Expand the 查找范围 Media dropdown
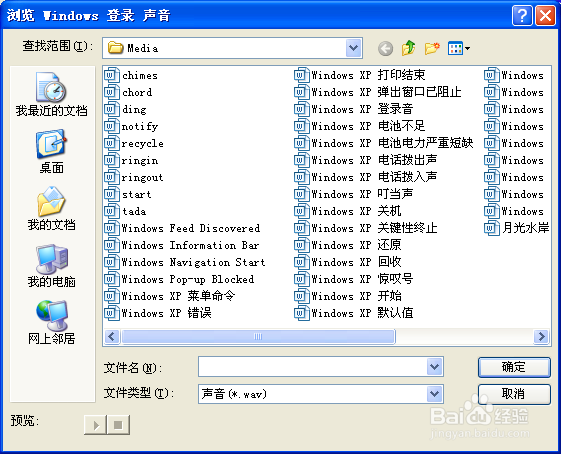Screen dimensions: 561x454 pyautogui.click(x=353, y=48)
